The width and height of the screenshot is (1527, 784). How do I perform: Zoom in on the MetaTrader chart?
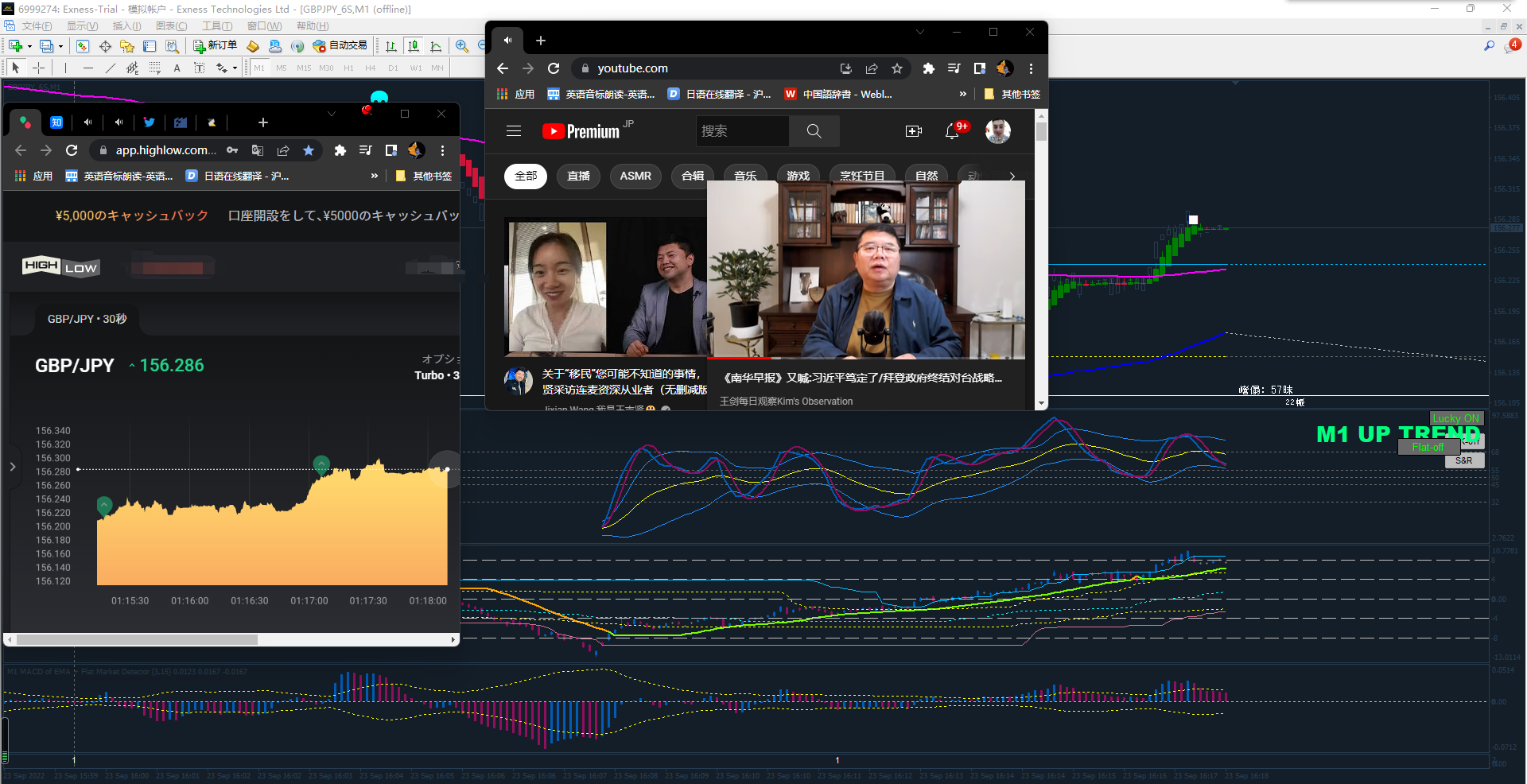coord(462,46)
